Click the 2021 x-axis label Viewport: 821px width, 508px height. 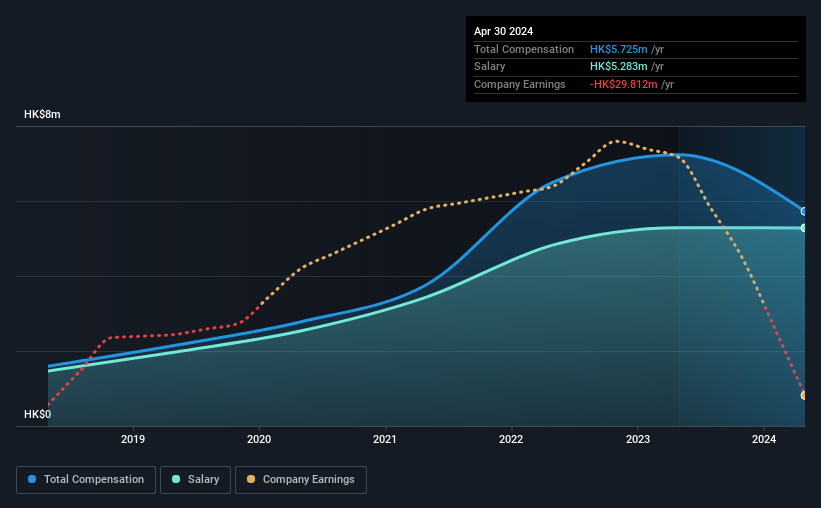[x=385, y=439]
